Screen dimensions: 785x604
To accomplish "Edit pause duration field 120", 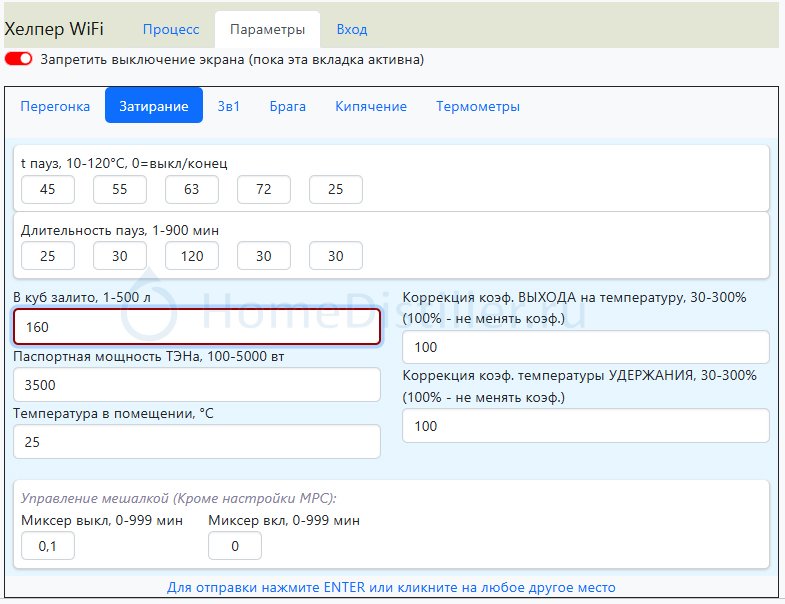I will click(192, 256).
